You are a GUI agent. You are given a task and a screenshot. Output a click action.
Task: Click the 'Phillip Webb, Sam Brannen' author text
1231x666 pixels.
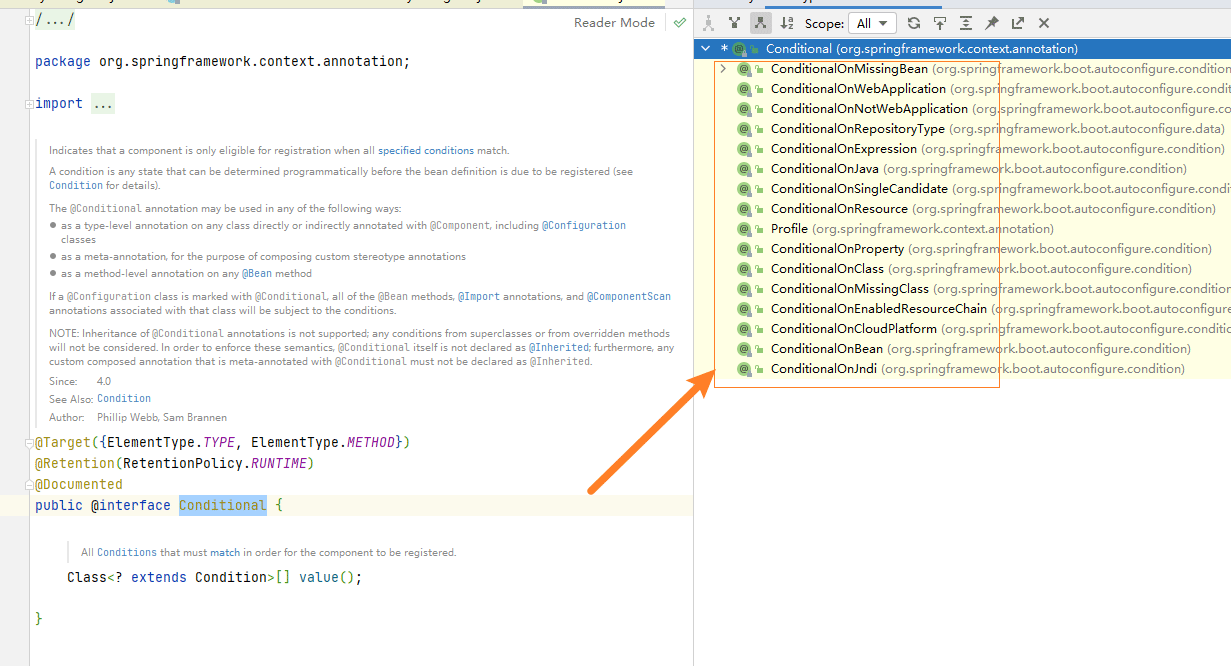pyautogui.click(x=162, y=417)
